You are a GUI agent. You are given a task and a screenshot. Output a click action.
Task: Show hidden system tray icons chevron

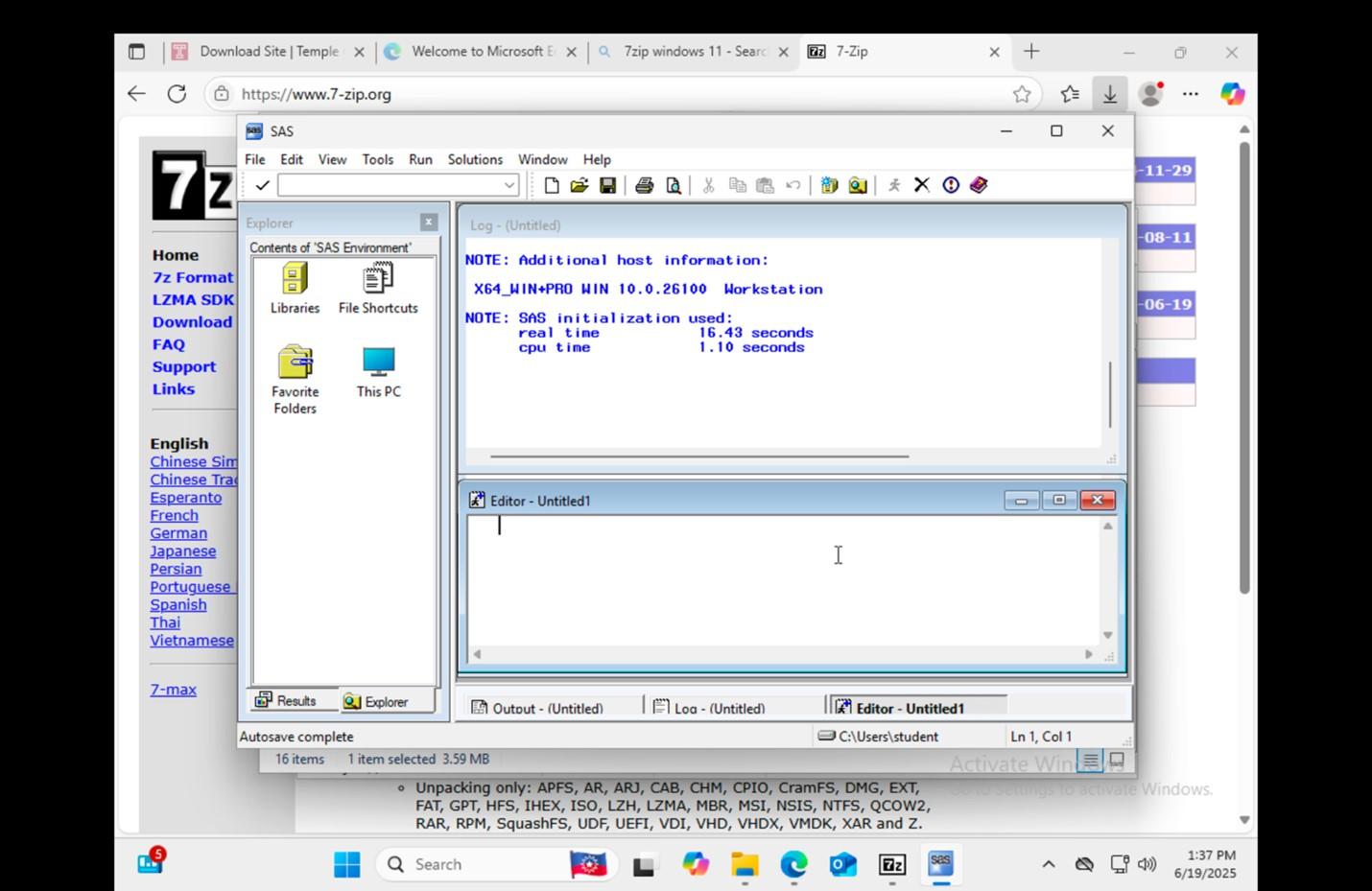[x=1049, y=864]
